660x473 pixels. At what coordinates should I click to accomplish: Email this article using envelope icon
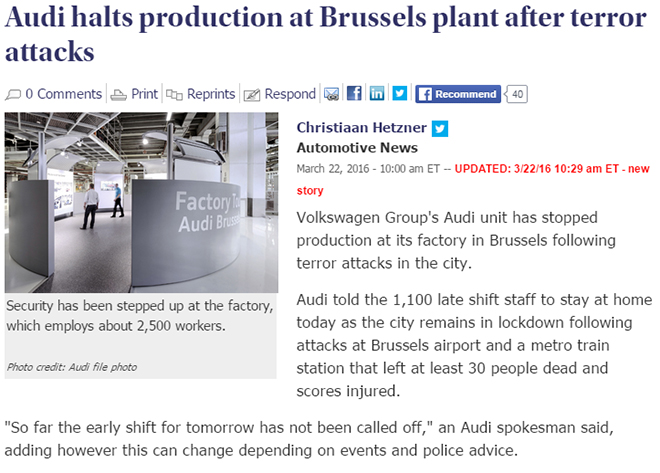[x=332, y=94]
